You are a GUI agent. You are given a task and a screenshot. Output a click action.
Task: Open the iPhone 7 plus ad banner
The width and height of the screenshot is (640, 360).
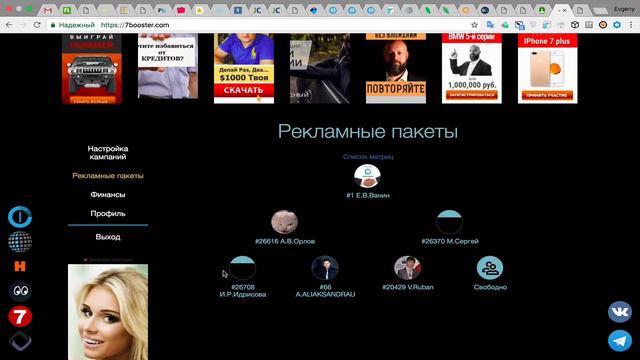(548, 69)
